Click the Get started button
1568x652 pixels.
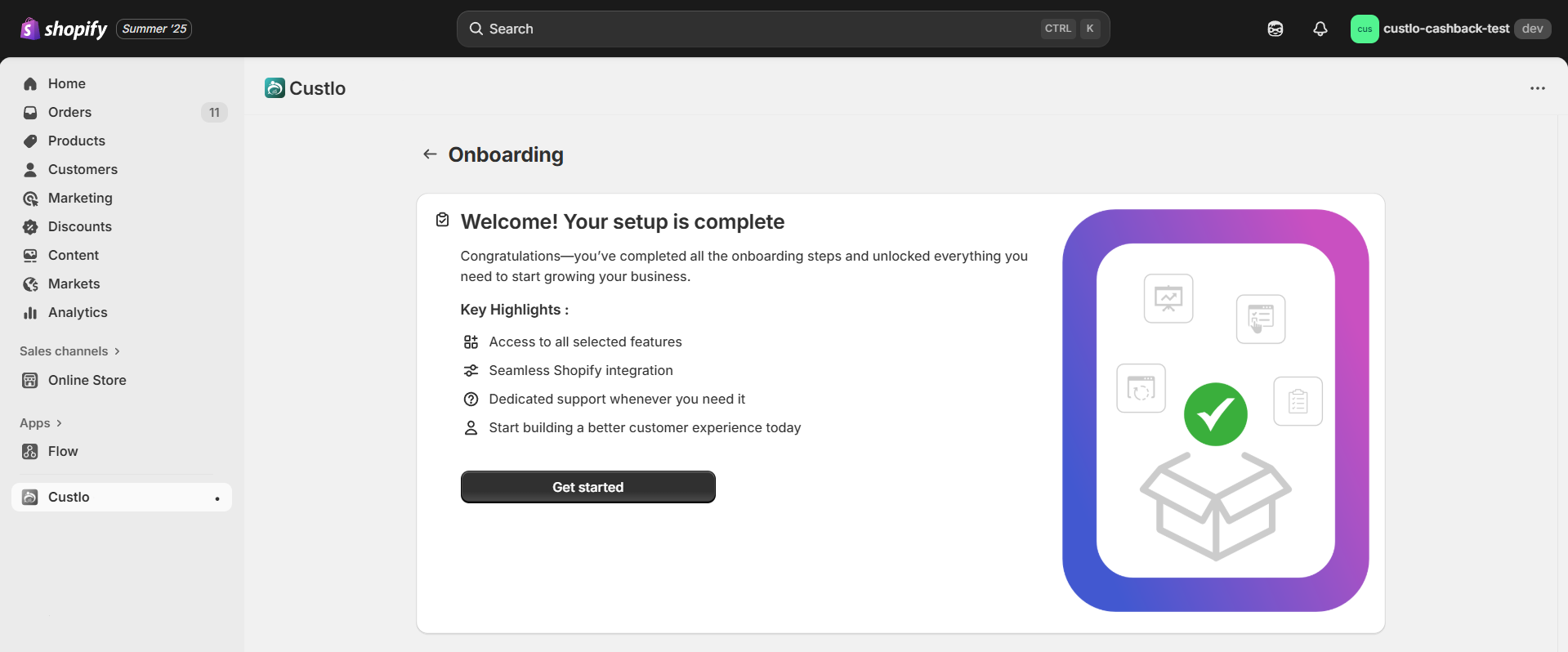pos(588,487)
